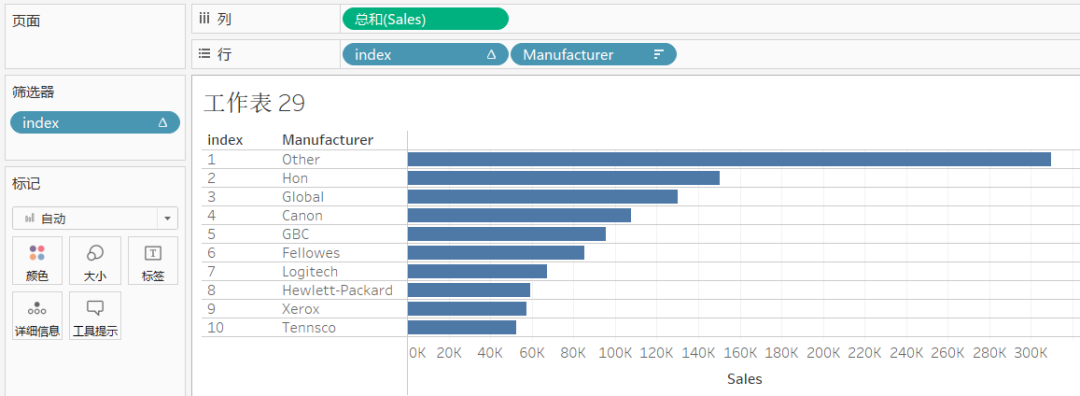The image size is (1080, 396).
Task: Click index value 5 in table
Action: coord(211,234)
